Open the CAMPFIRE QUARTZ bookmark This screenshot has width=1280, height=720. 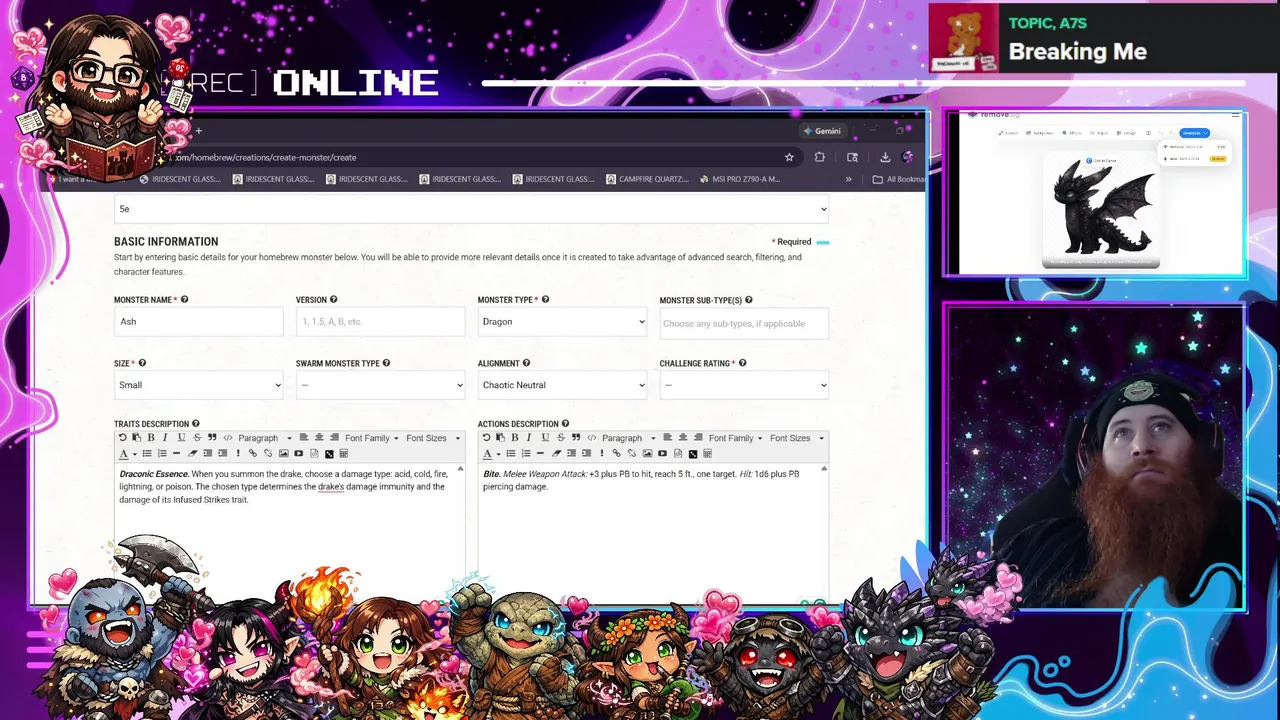[648, 179]
